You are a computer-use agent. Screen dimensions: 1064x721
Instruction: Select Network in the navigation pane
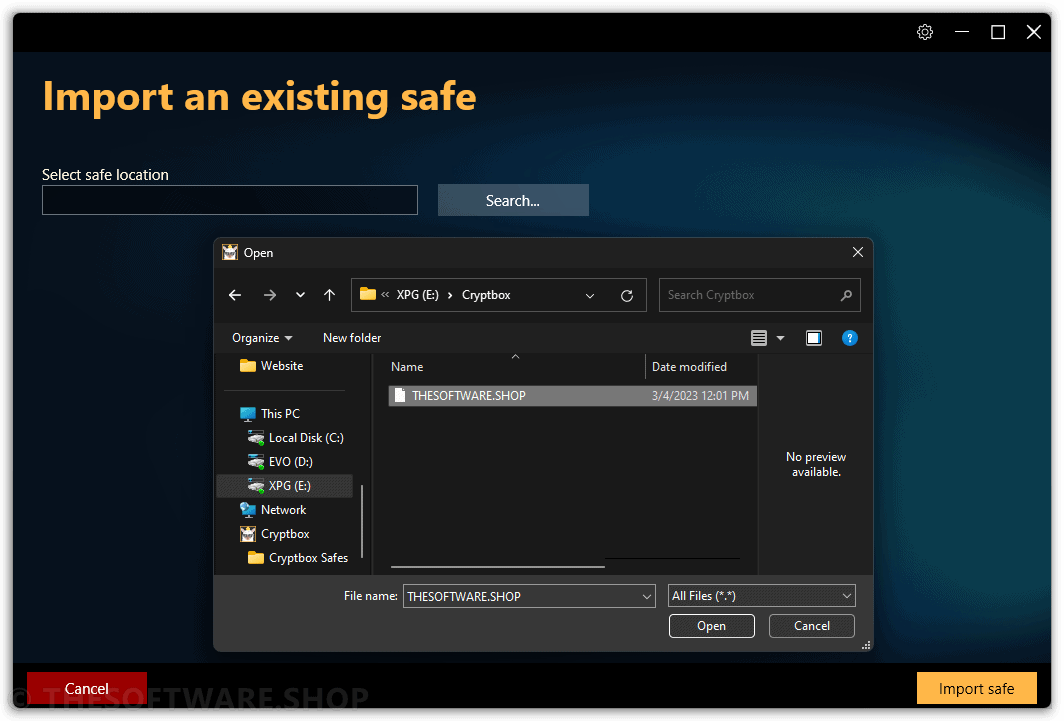[x=273, y=510]
